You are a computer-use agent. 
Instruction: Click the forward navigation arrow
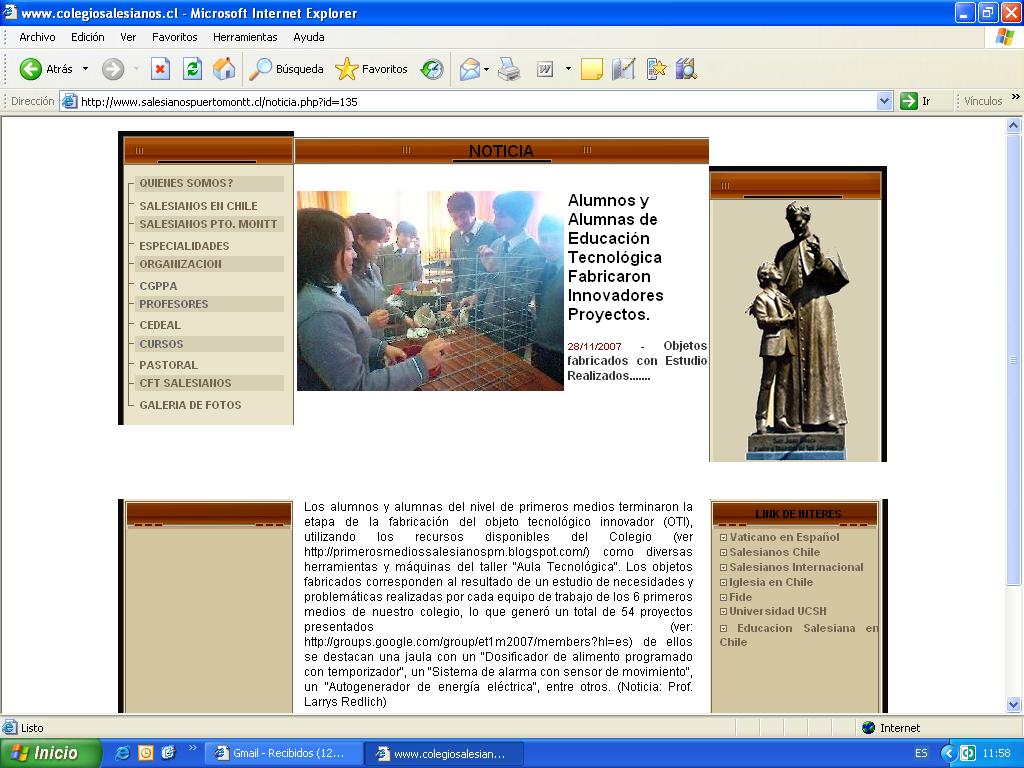[x=113, y=69]
